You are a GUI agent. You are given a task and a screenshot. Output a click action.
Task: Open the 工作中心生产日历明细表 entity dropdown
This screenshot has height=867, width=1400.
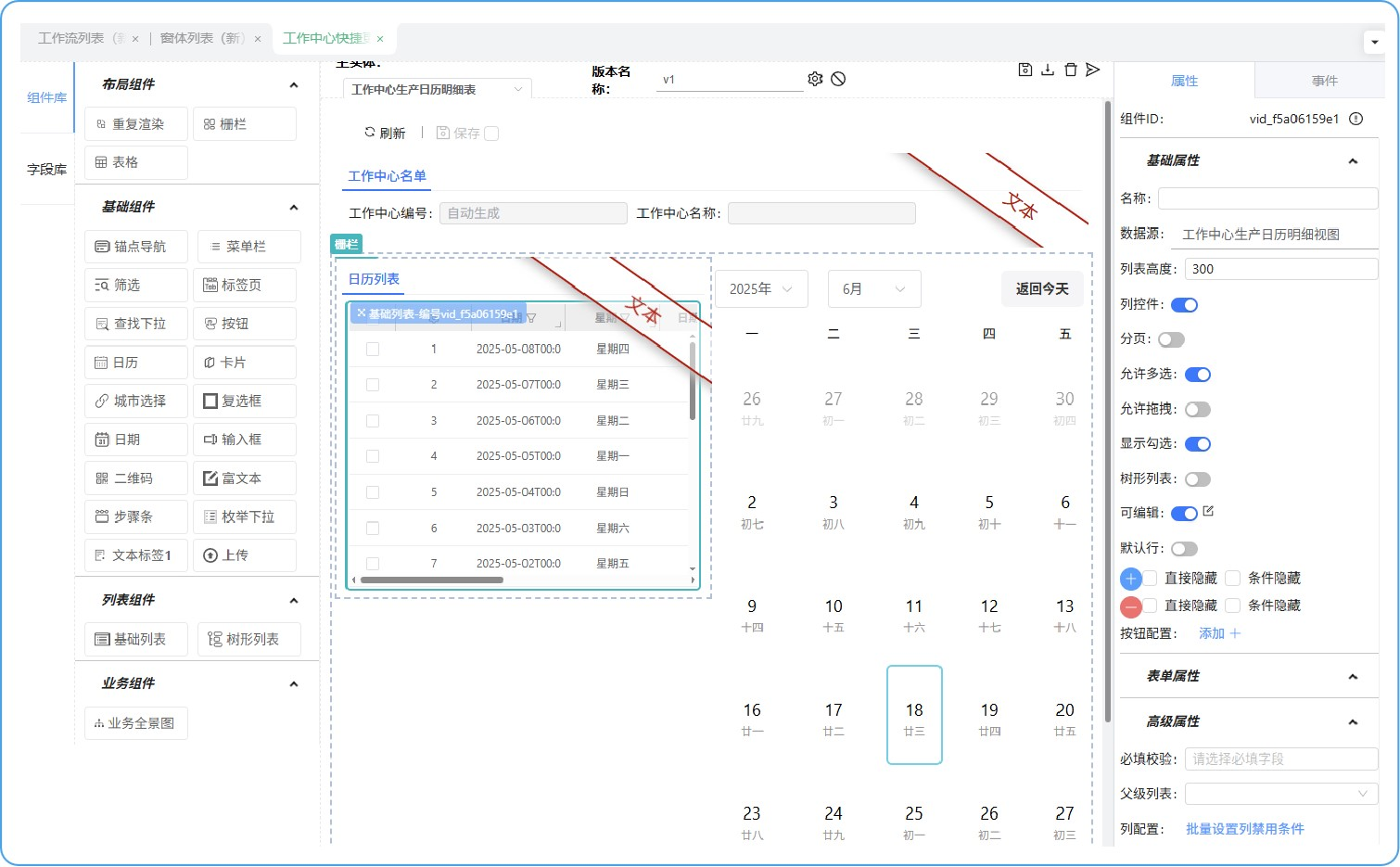click(x=438, y=89)
